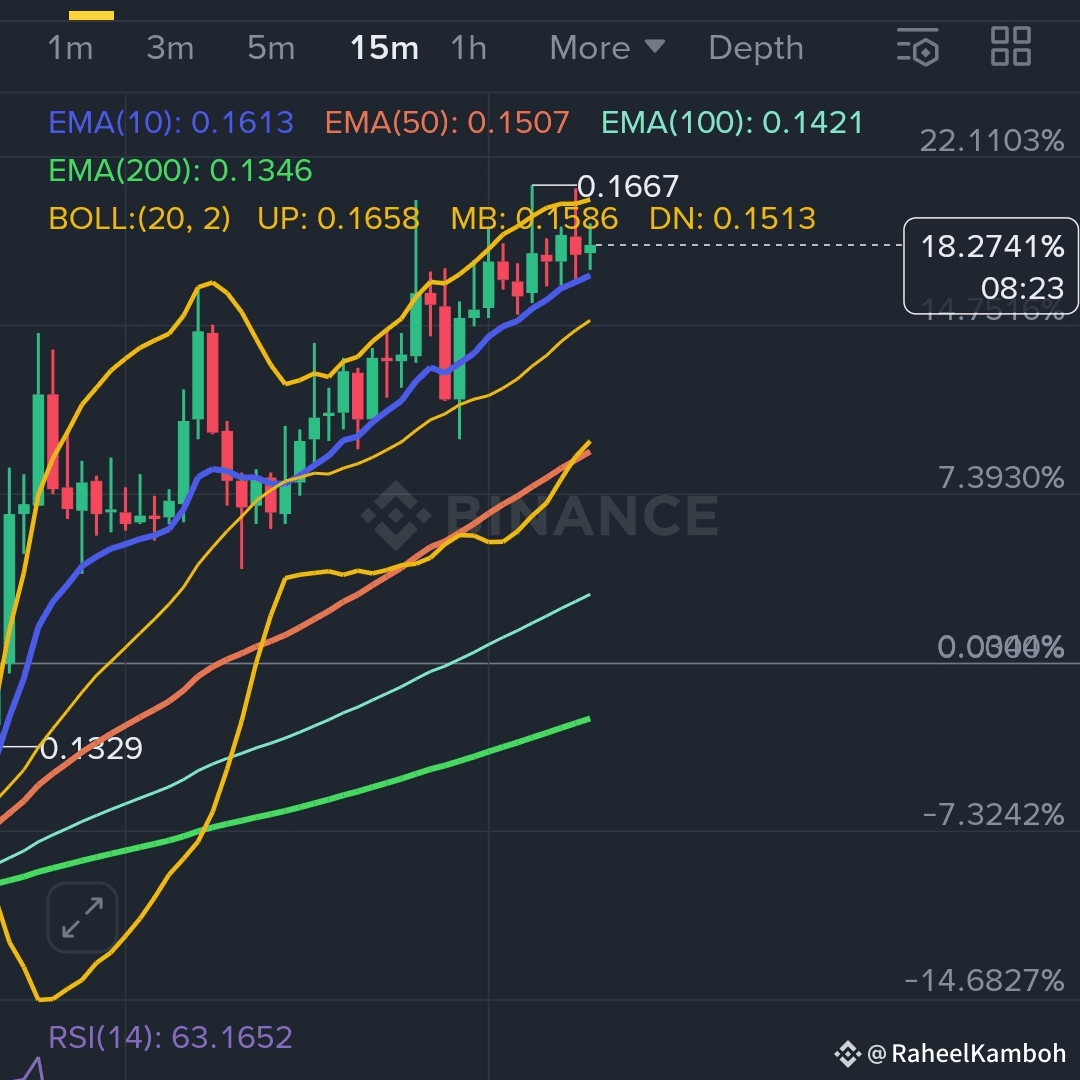Image resolution: width=1080 pixels, height=1080 pixels.
Task: Click the RSI(14): 63.1652 label
Action: tap(171, 1037)
